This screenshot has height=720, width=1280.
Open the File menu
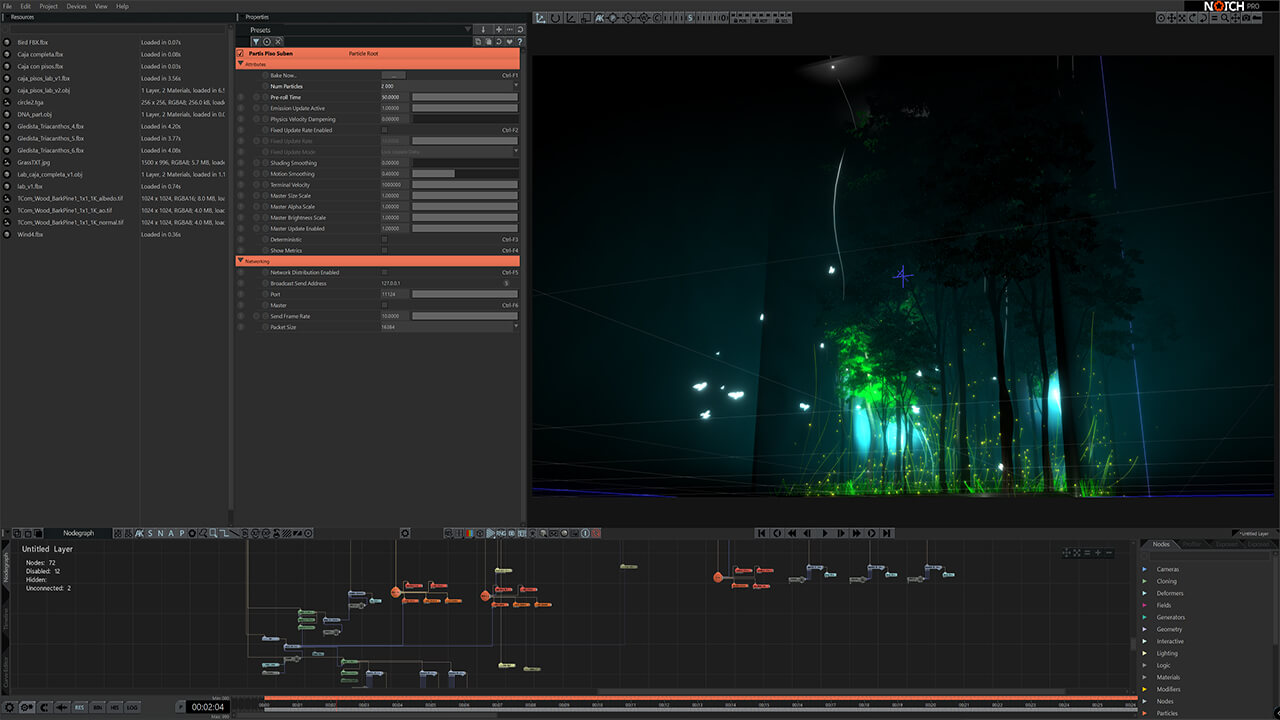pyautogui.click(x=7, y=6)
